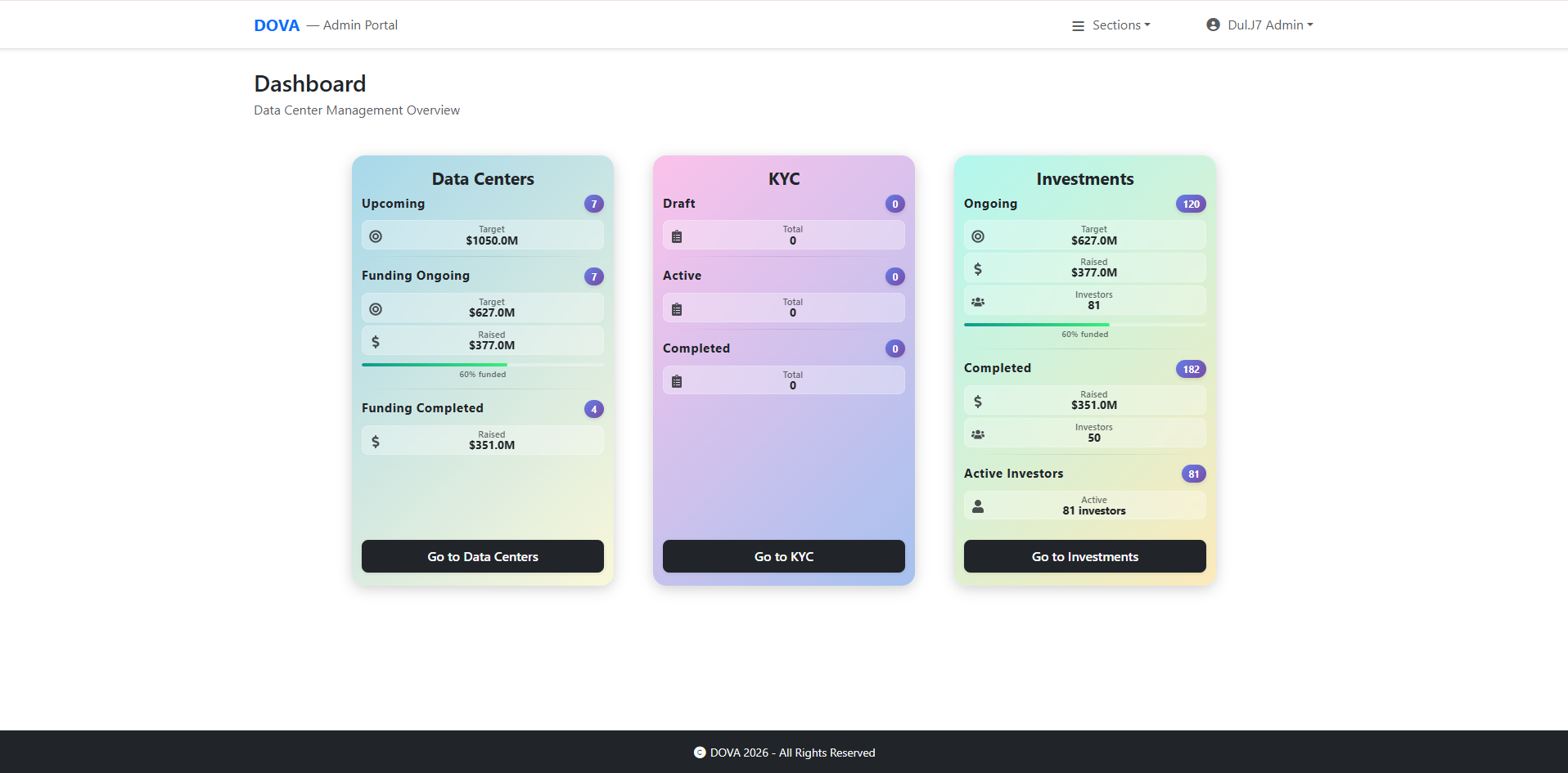Click the target icon beside Upcoming Target
1568x773 pixels.
[376, 236]
